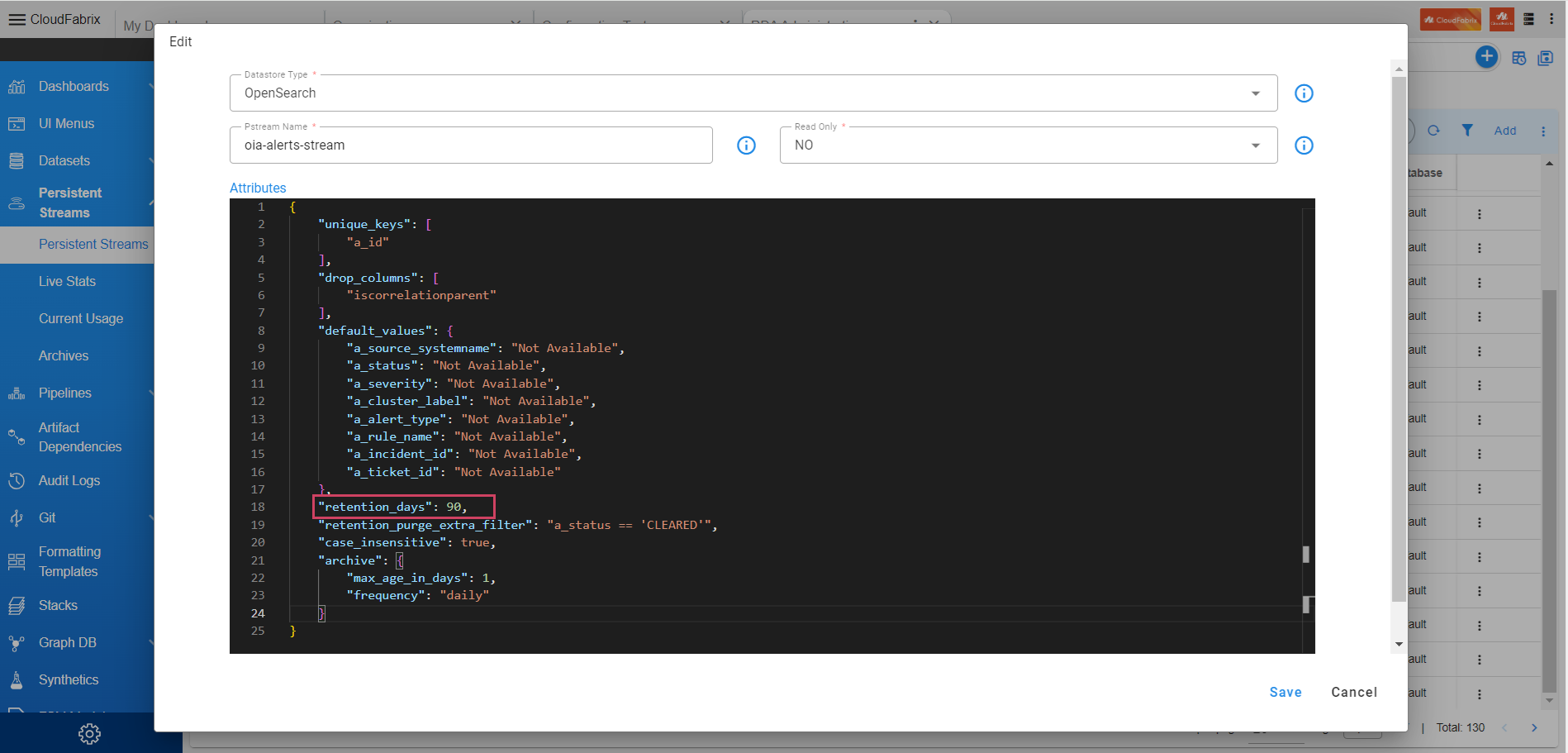Viewport: 1568px width, 753px height.
Task: Click the info icon beside Pstream Name
Action: [x=746, y=145]
